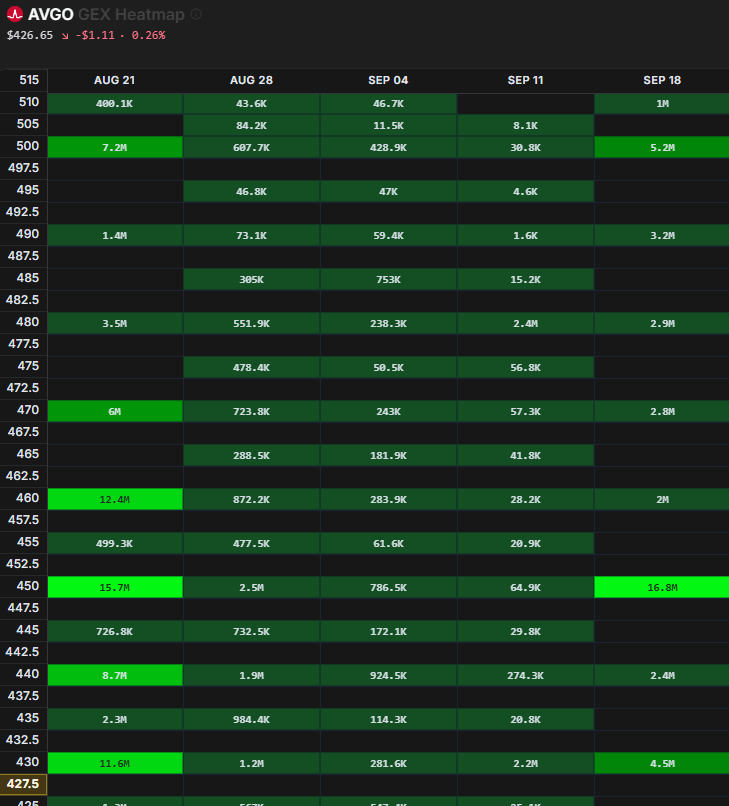Click the AVGO ticker title
729x806 pixels.
point(50,14)
